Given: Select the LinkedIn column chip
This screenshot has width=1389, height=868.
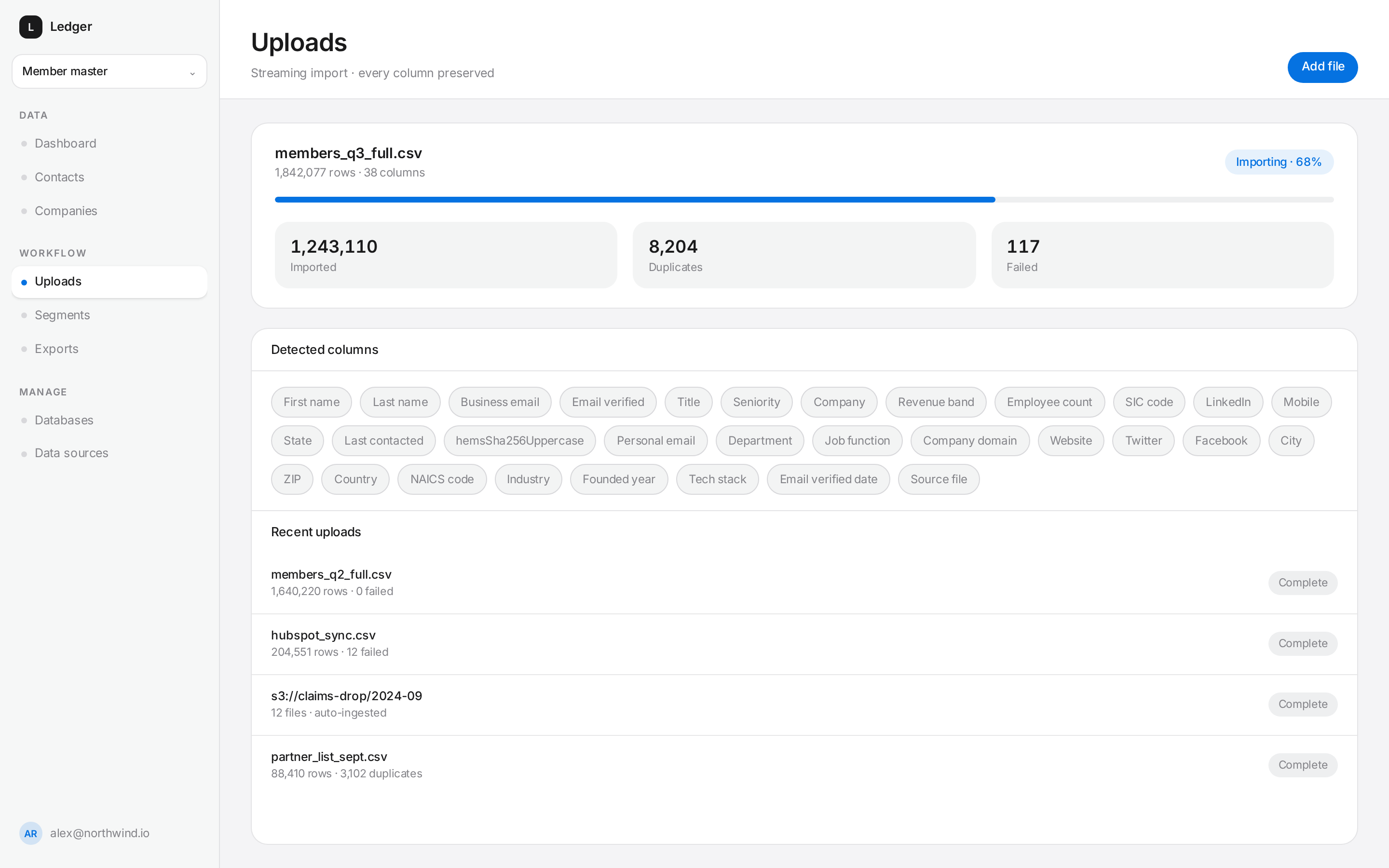Looking at the screenshot, I should 1228,402.
